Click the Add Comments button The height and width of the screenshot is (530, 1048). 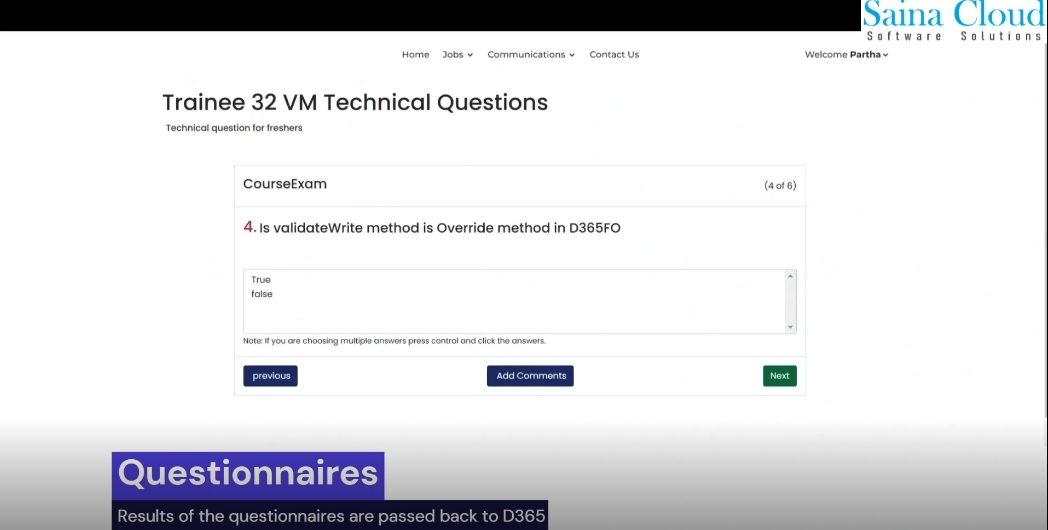[530, 376]
